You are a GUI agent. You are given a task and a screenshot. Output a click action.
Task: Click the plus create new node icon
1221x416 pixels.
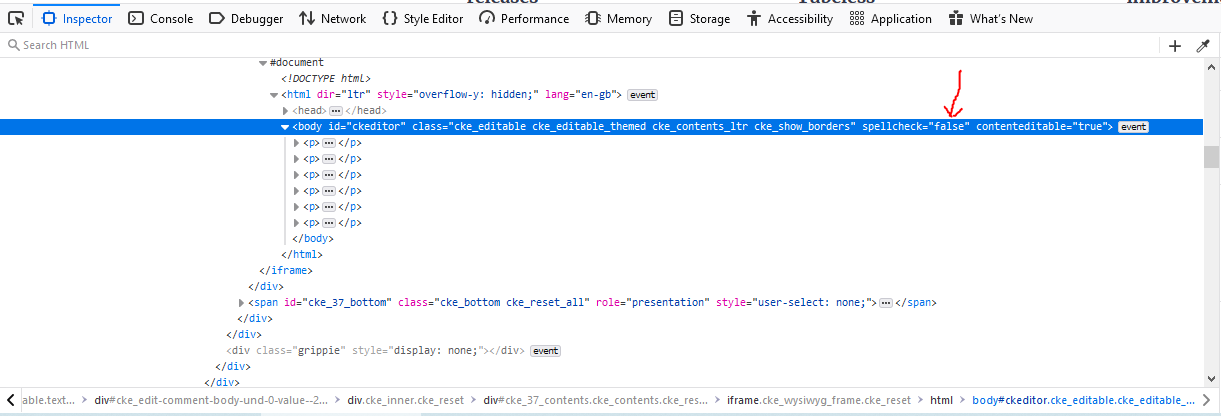(x=1175, y=45)
